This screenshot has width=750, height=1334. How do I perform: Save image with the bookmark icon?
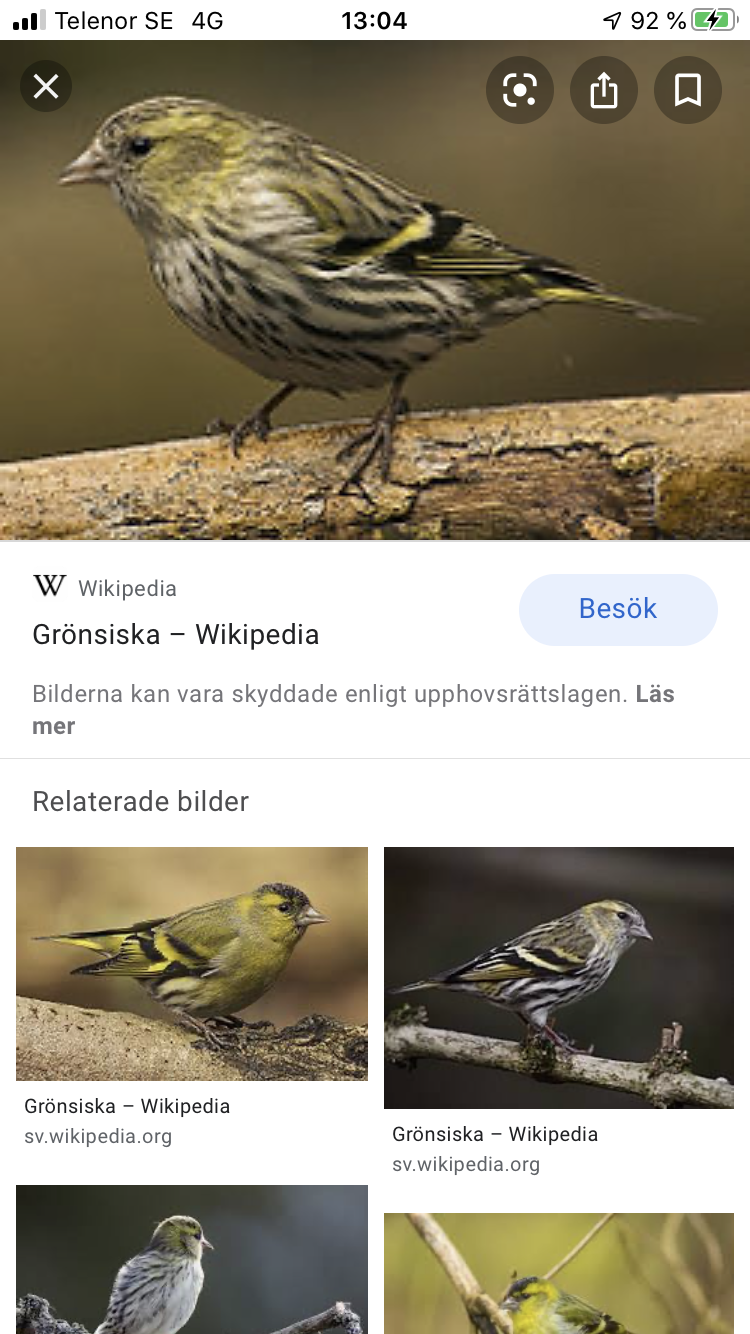point(688,90)
